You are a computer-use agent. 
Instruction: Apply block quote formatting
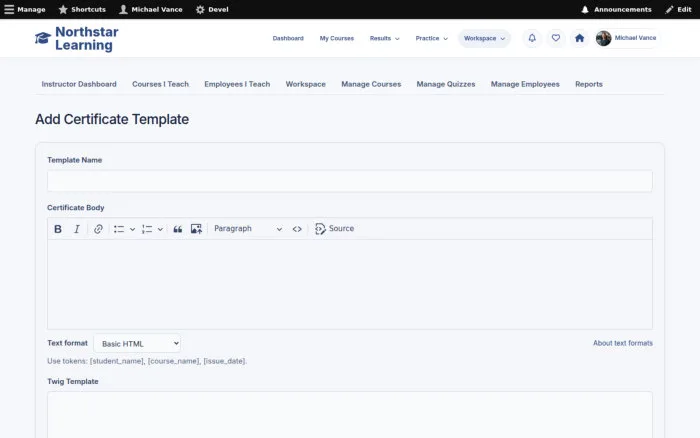click(178, 229)
